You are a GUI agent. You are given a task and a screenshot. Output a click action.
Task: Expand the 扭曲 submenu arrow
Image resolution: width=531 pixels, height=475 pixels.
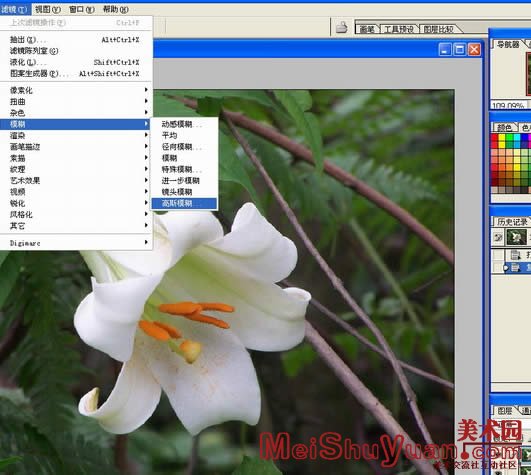(x=146, y=101)
